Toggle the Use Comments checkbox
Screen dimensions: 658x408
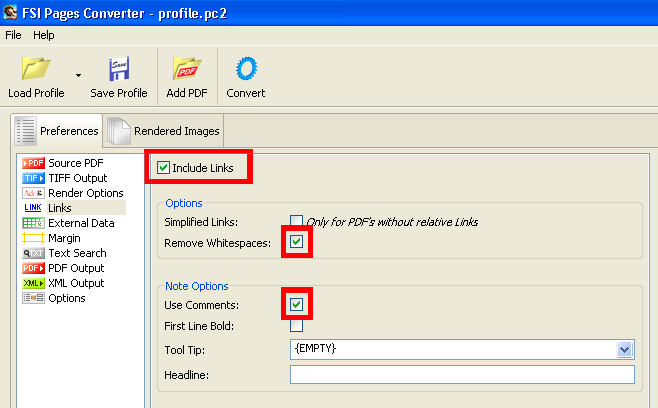296,304
